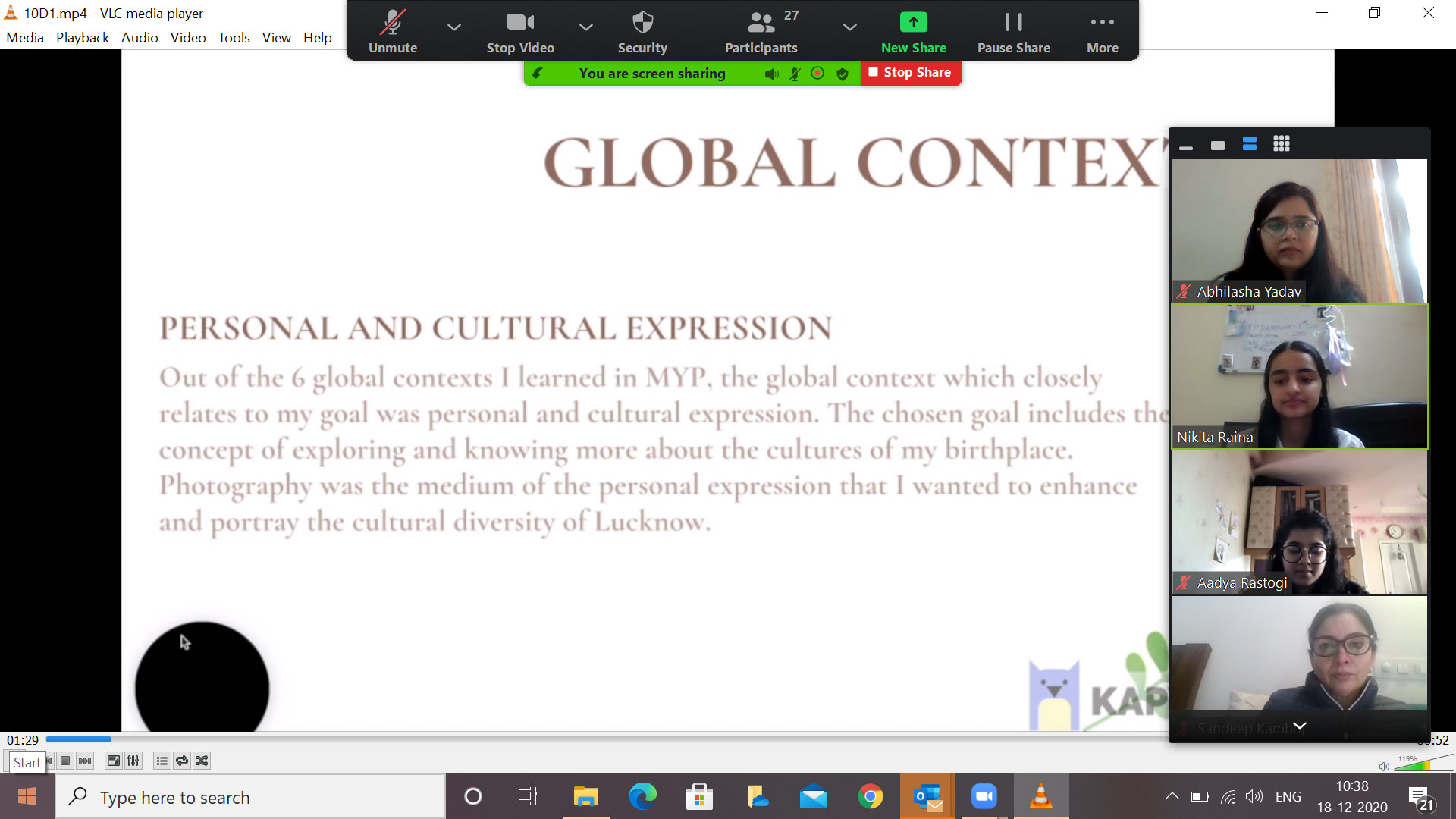Screen dimensions: 1456x819
Task: Open VLC Audio menu
Action: click(140, 38)
